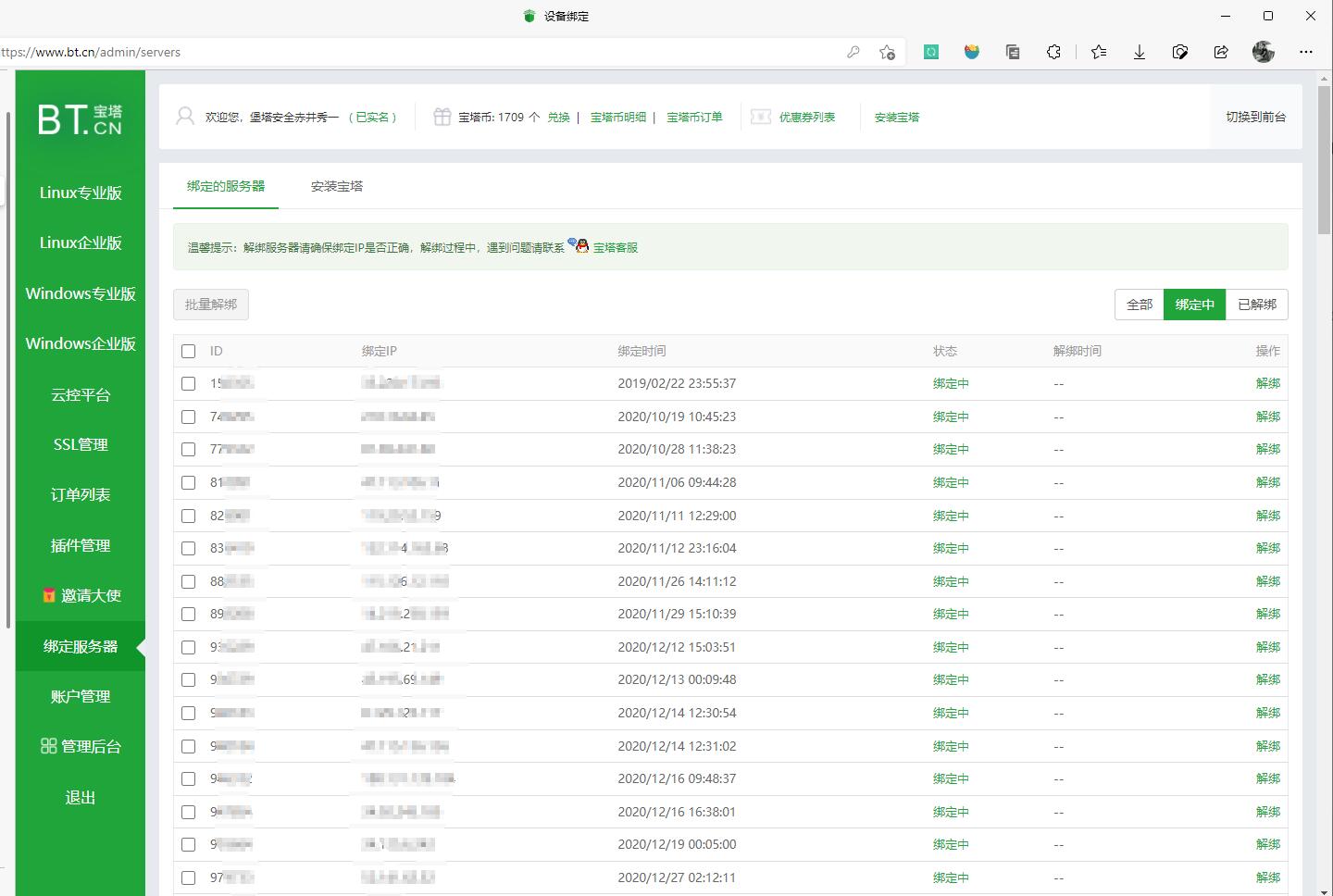The height and width of the screenshot is (896, 1333).
Task: Open SSL管理 in the sidebar
Action: pyautogui.click(x=81, y=444)
